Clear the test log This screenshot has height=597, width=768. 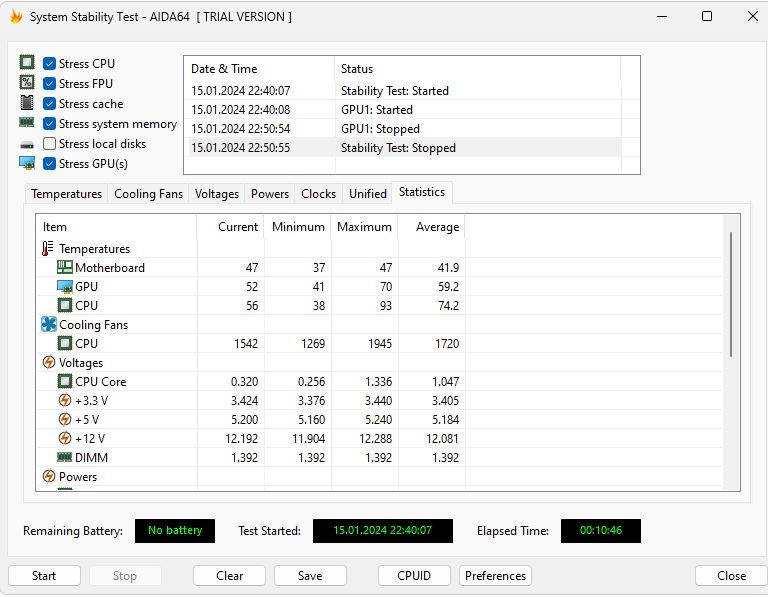click(229, 575)
